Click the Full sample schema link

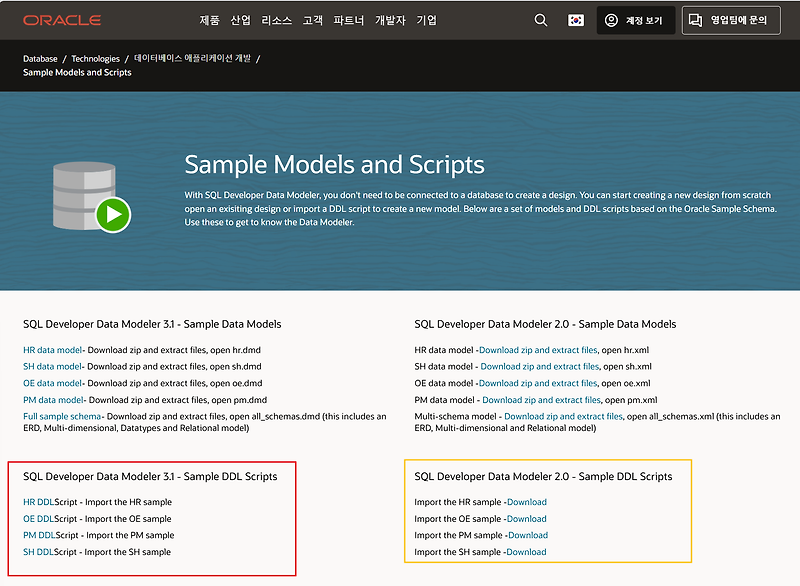(x=60, y=415)
